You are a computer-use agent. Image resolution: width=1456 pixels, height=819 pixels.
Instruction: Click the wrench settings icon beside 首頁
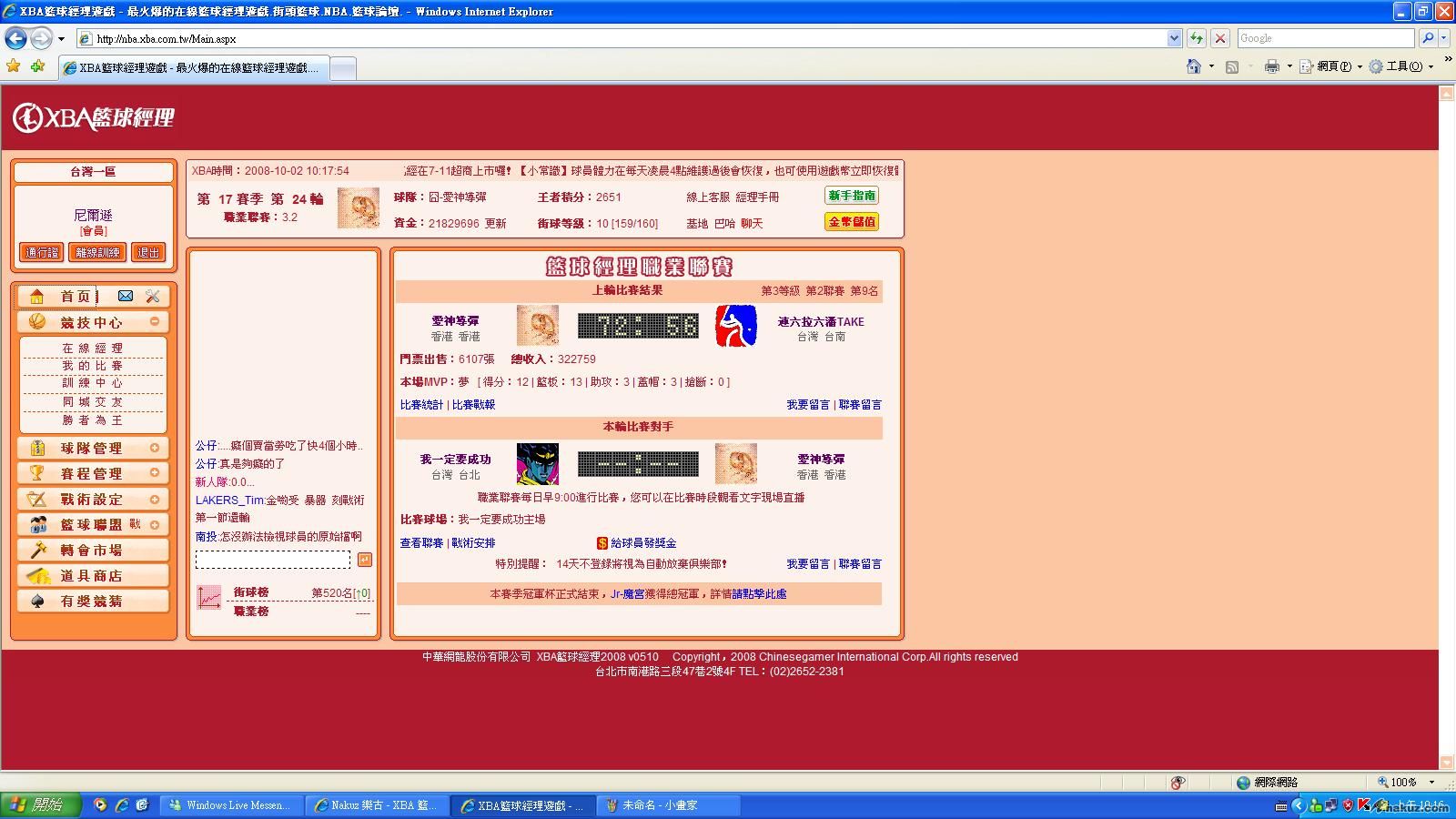tap(153, 296)
